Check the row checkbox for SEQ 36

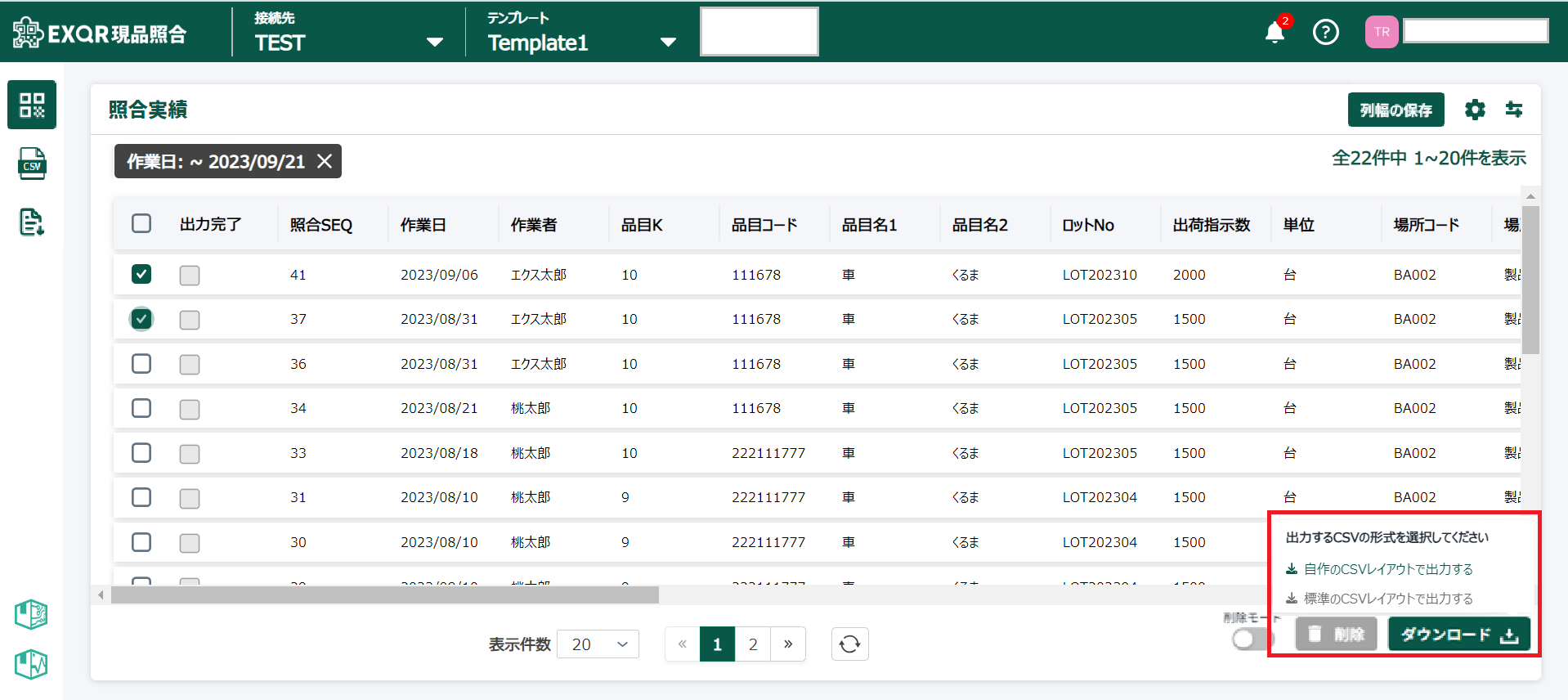141,363
